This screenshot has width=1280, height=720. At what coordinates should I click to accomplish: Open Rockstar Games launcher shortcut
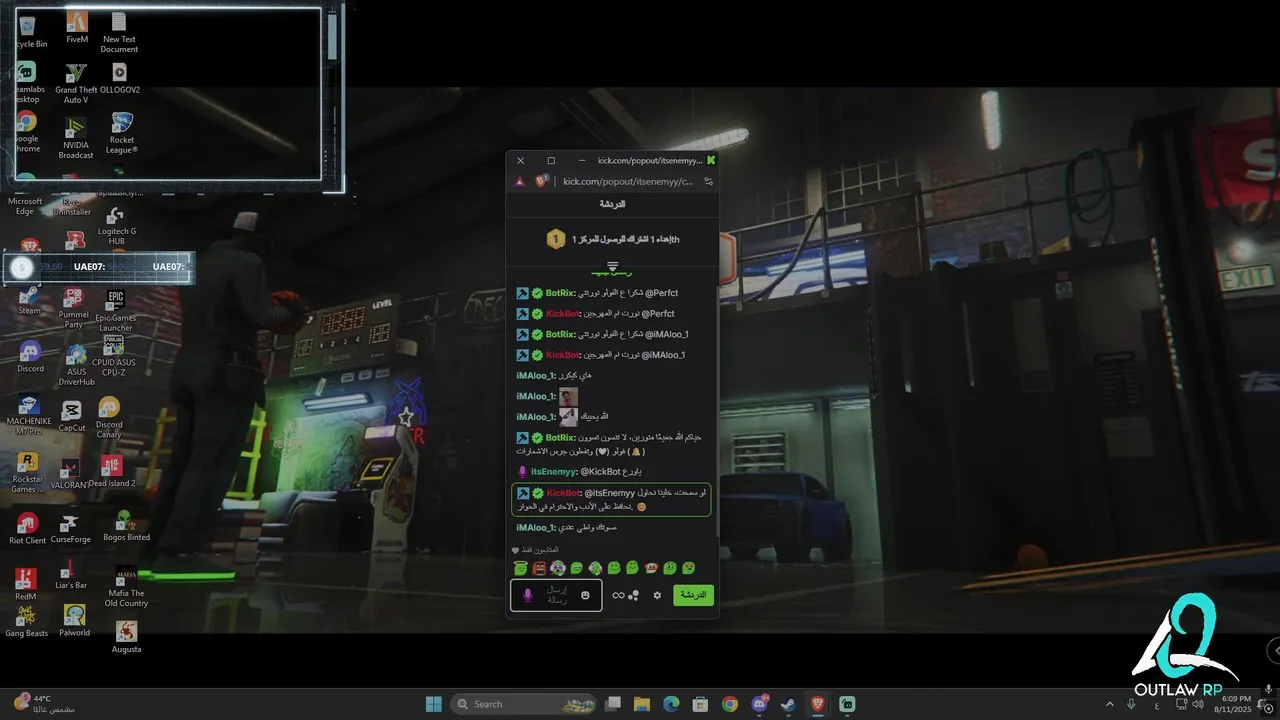click(28, 473)
